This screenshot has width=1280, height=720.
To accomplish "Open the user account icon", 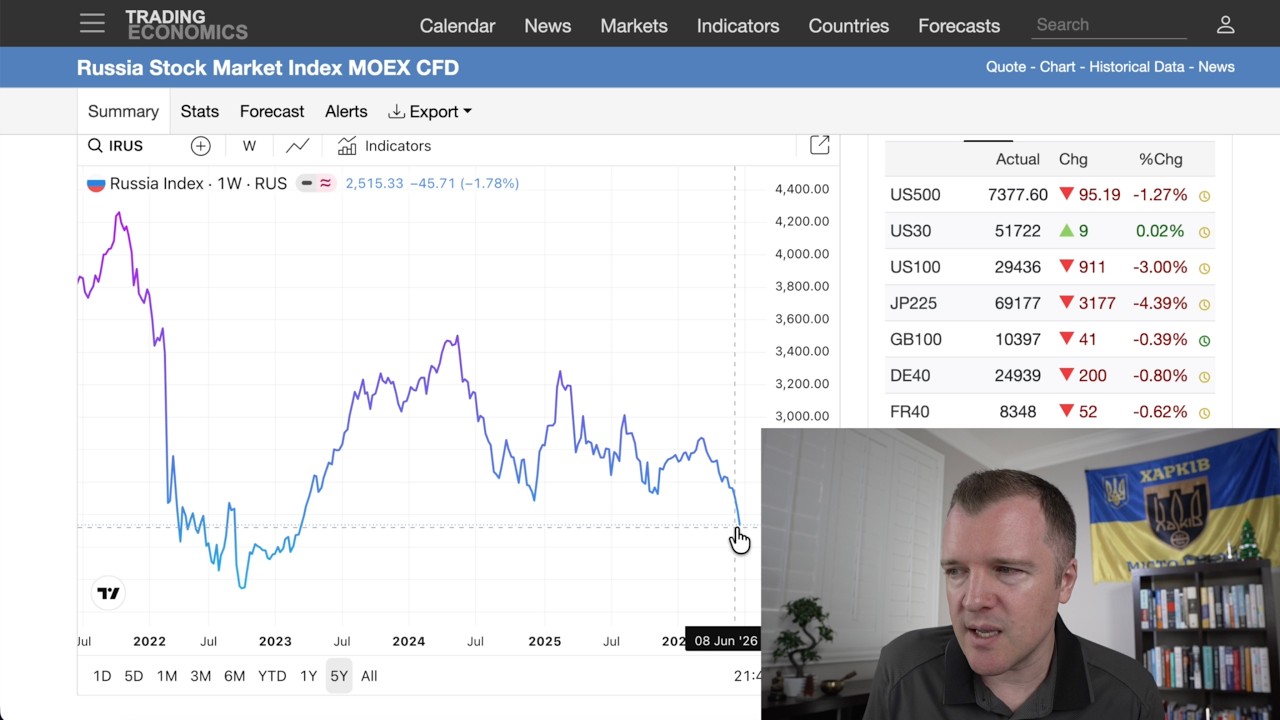I will tap(1225, 25).
